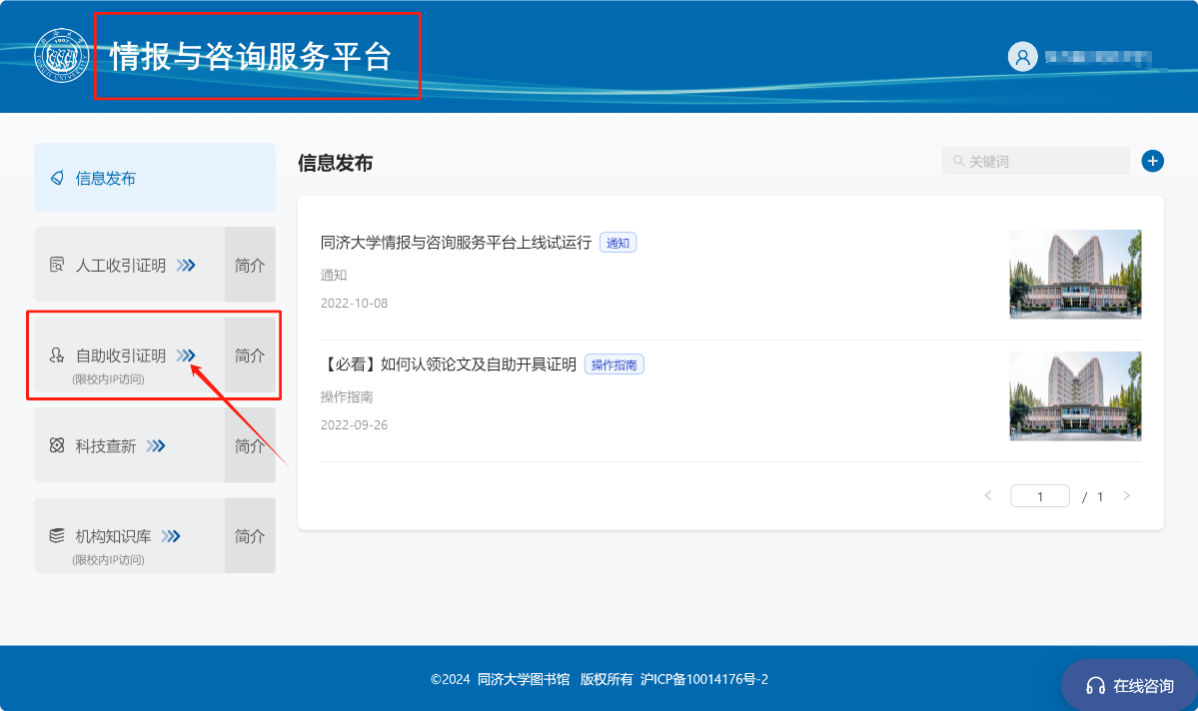The image size is (1198, 711).
Task: Select the 信息发布 sidebar tab
Action: pyautogui.click(x=154, y=178)
